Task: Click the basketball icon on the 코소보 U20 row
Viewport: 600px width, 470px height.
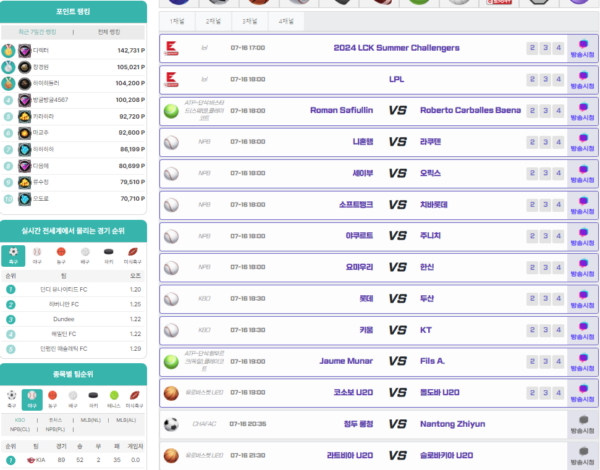Action: [171, 393]
